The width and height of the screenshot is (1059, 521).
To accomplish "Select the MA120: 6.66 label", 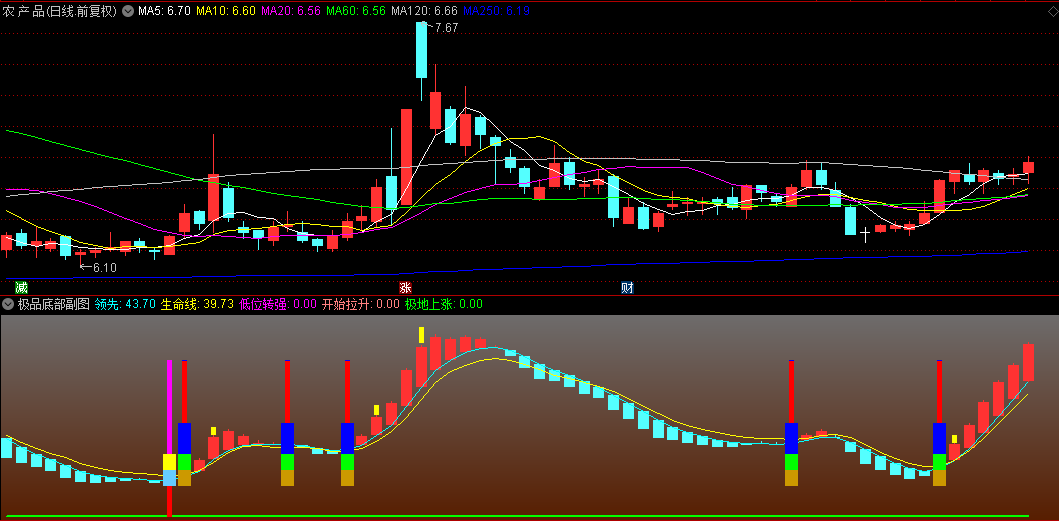I will (423, 11).
